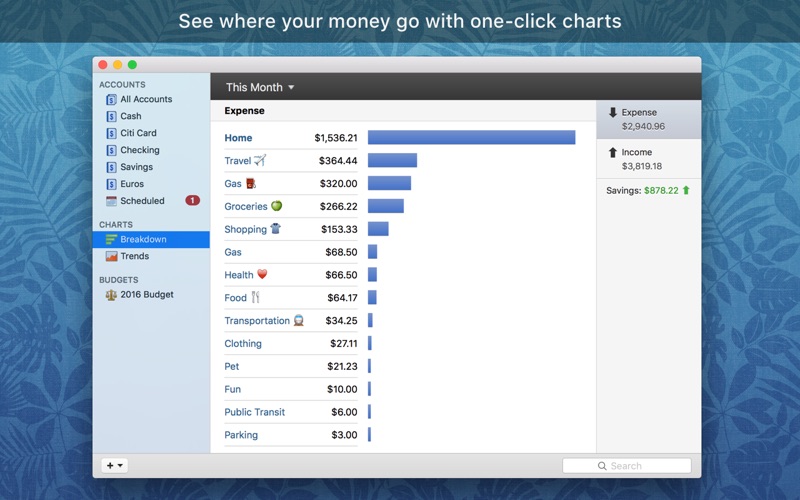The height and width of the screenshot is (500, 800).
Task: Click the green up arrow beside Savings amount
Action: pyautogui.click(x=686, y=190)
